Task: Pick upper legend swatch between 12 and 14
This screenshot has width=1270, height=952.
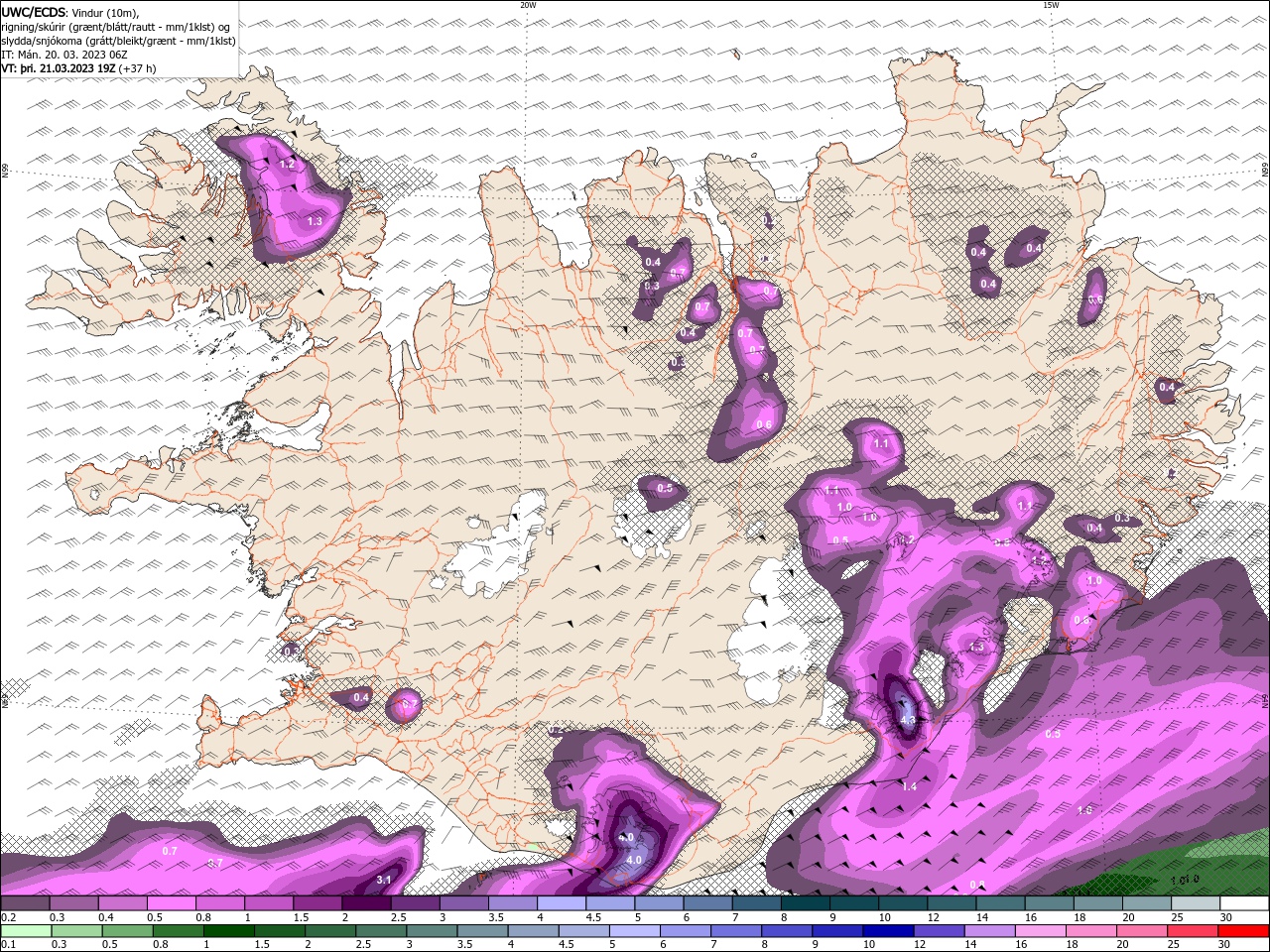Action: (952, 903)
